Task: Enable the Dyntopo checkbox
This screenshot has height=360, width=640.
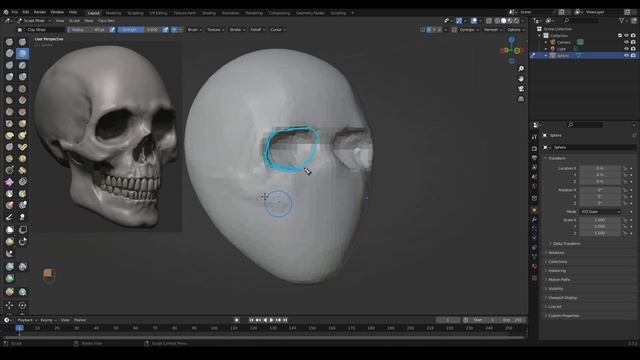Action: click(x=454, y=30)
